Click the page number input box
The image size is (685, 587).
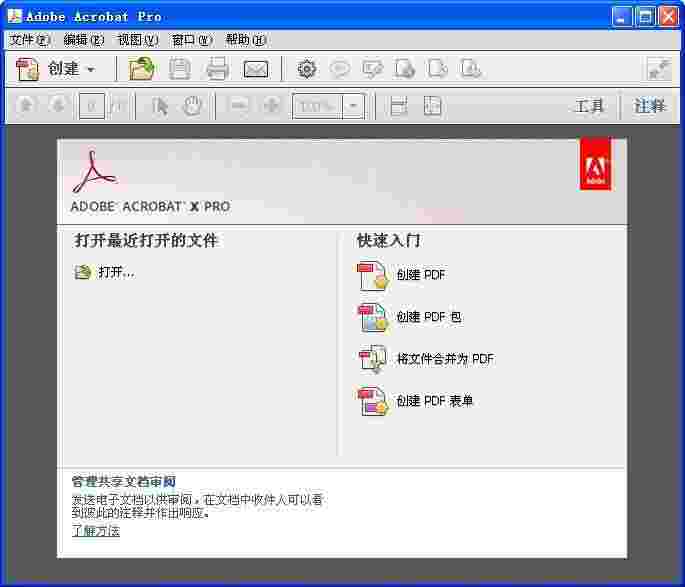(92, 106)
